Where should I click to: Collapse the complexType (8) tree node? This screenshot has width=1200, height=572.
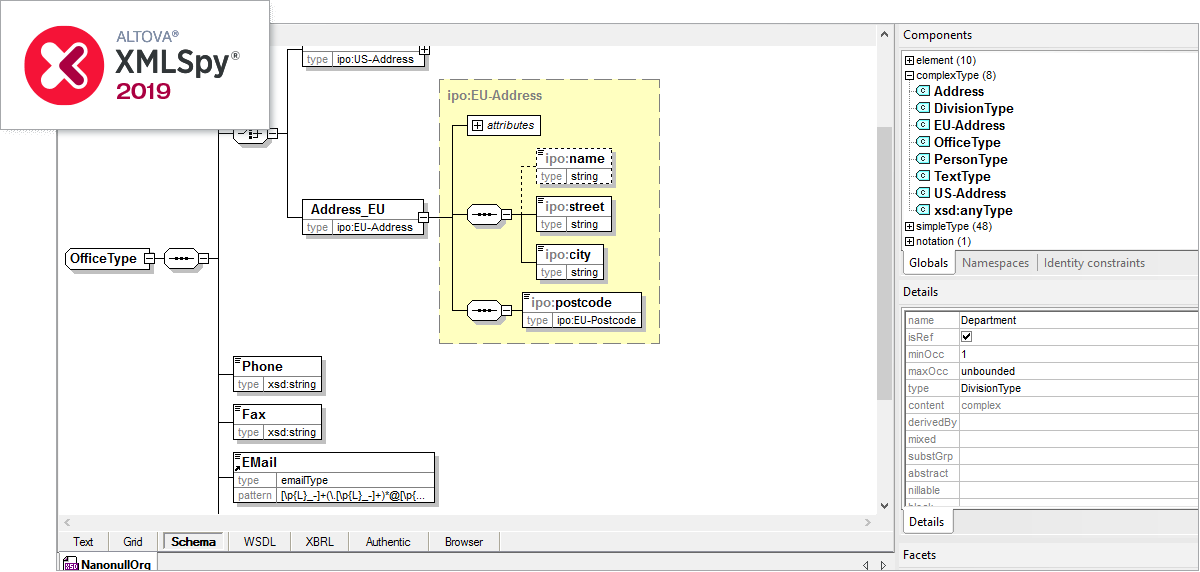tap(908, 75)
